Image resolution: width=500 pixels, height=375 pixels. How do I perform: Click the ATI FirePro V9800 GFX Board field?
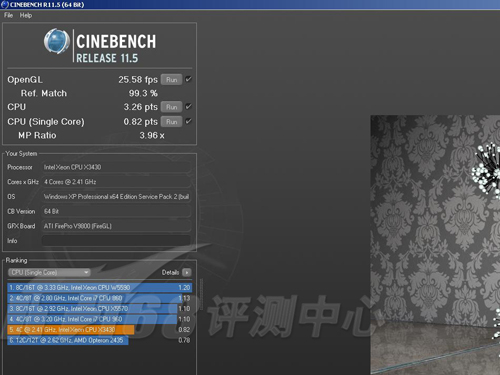pos(116,226)
